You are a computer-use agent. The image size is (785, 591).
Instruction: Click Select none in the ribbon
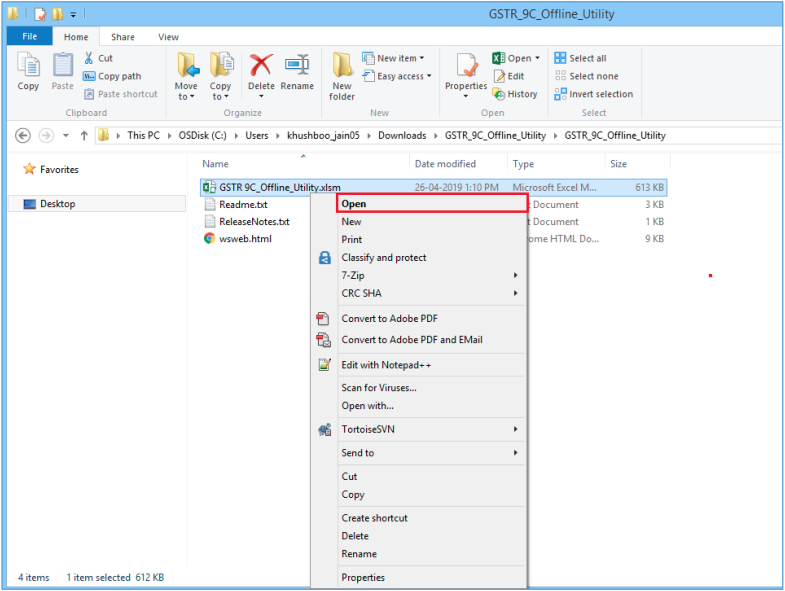[x=587, y=76]
